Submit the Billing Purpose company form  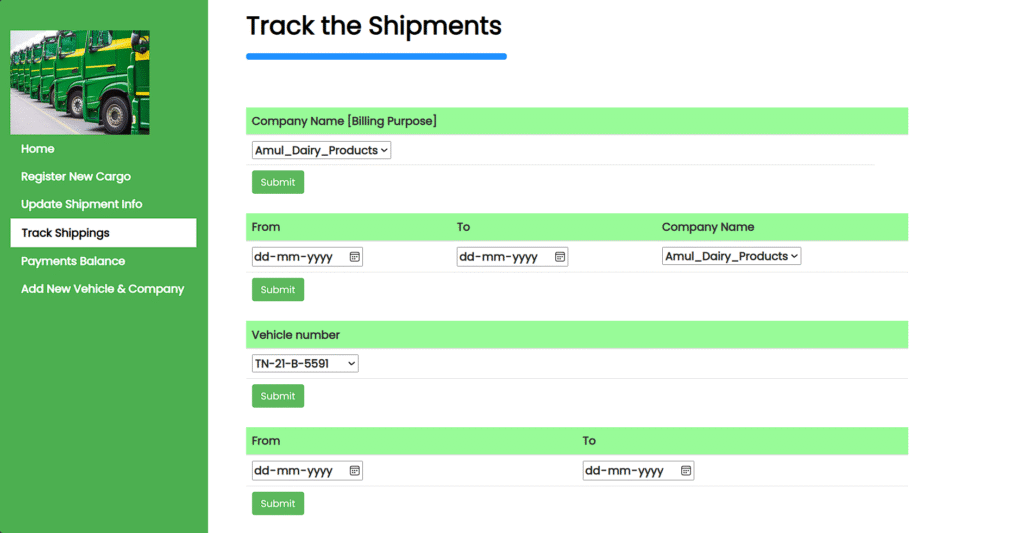coord(278,182)
